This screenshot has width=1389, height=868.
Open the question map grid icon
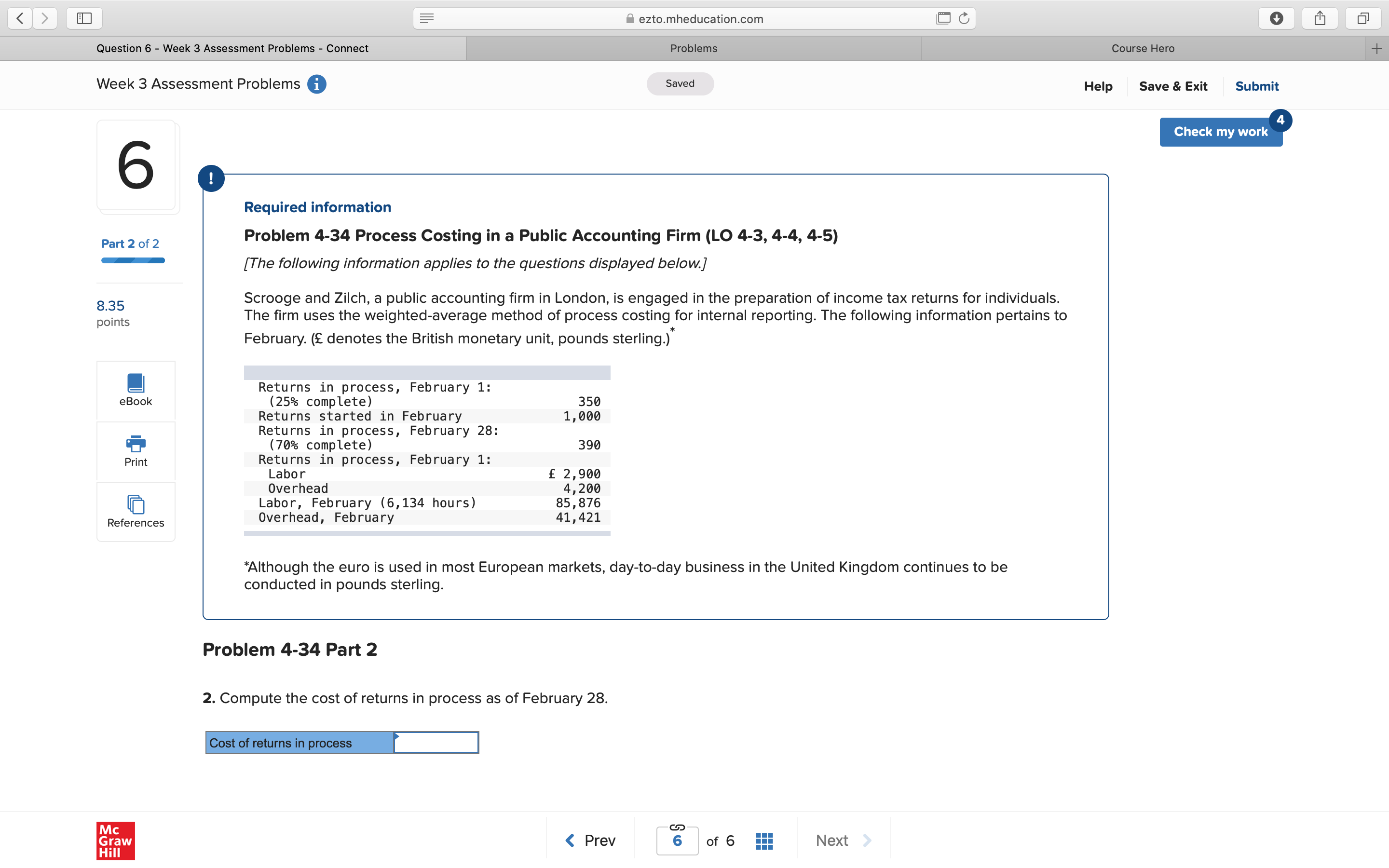763,840
